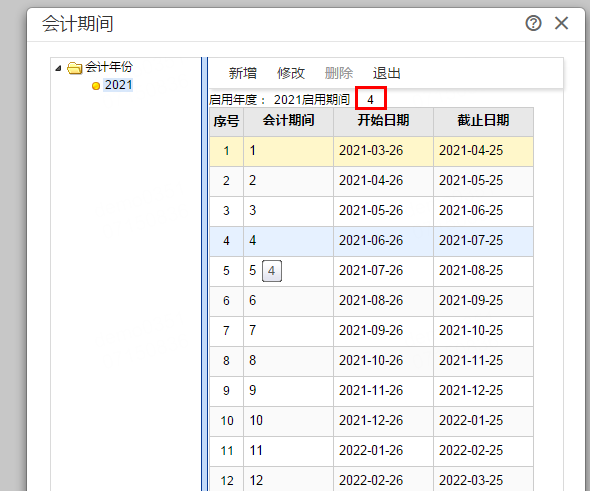Click the 序号 column header
The width and height of the screenshot is (590, 491).
pyautogui.click(x=227, y=122)
